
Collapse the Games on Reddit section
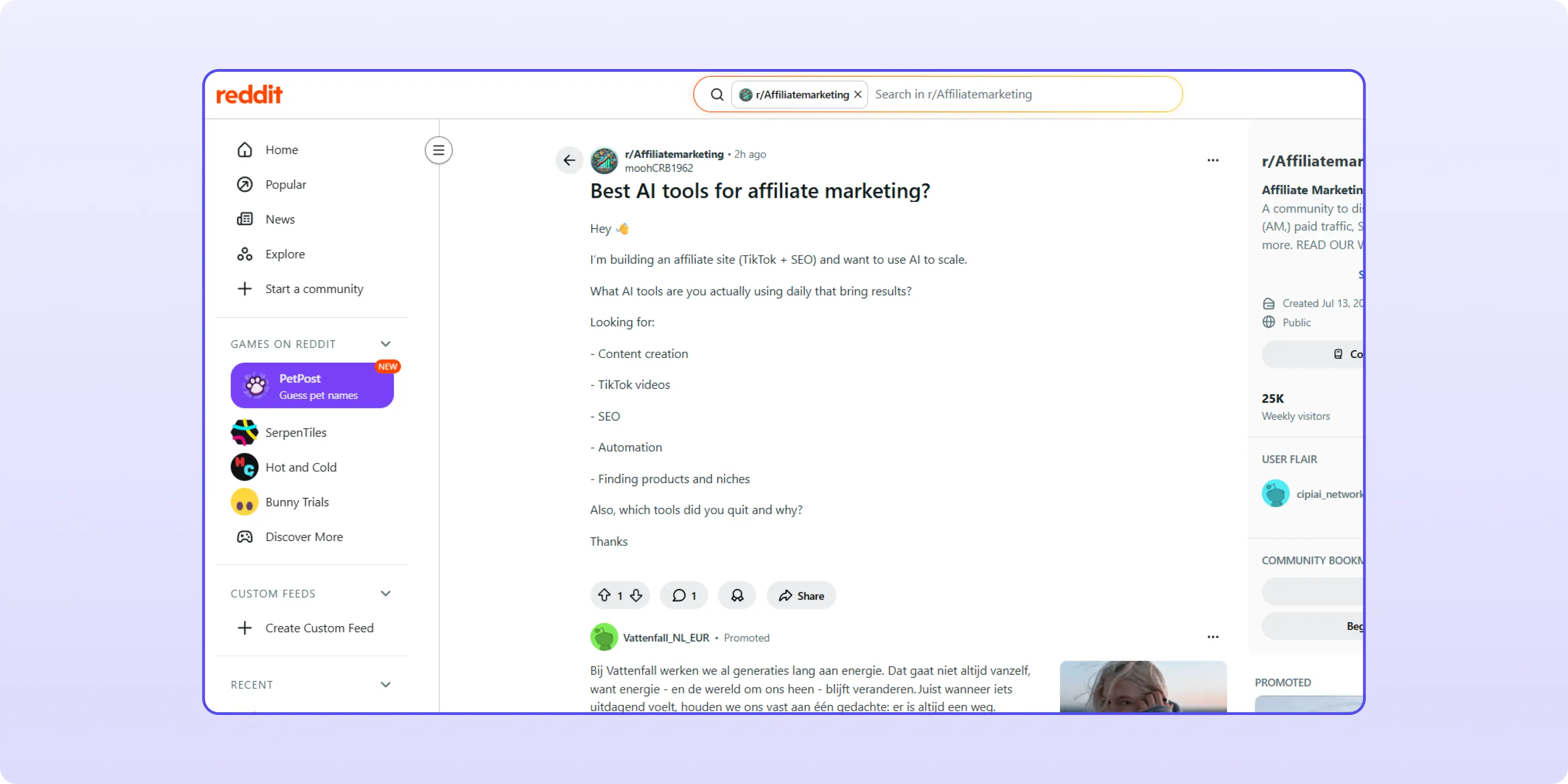pos(385,344)
